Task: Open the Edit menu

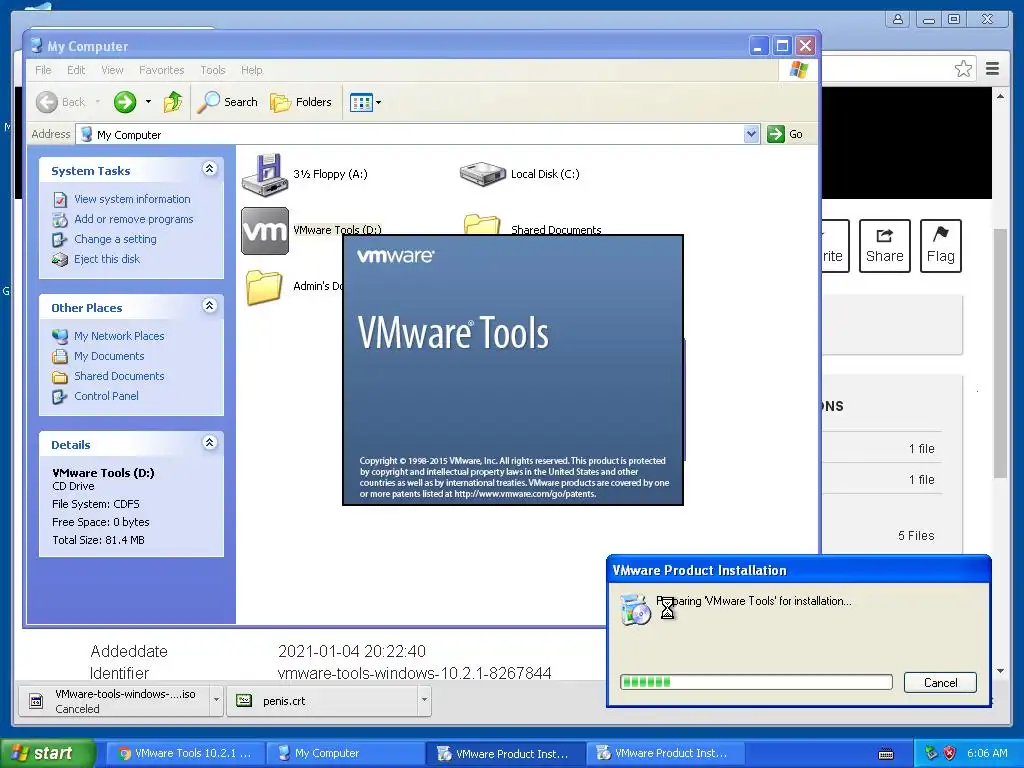Action: pos(76,70)
